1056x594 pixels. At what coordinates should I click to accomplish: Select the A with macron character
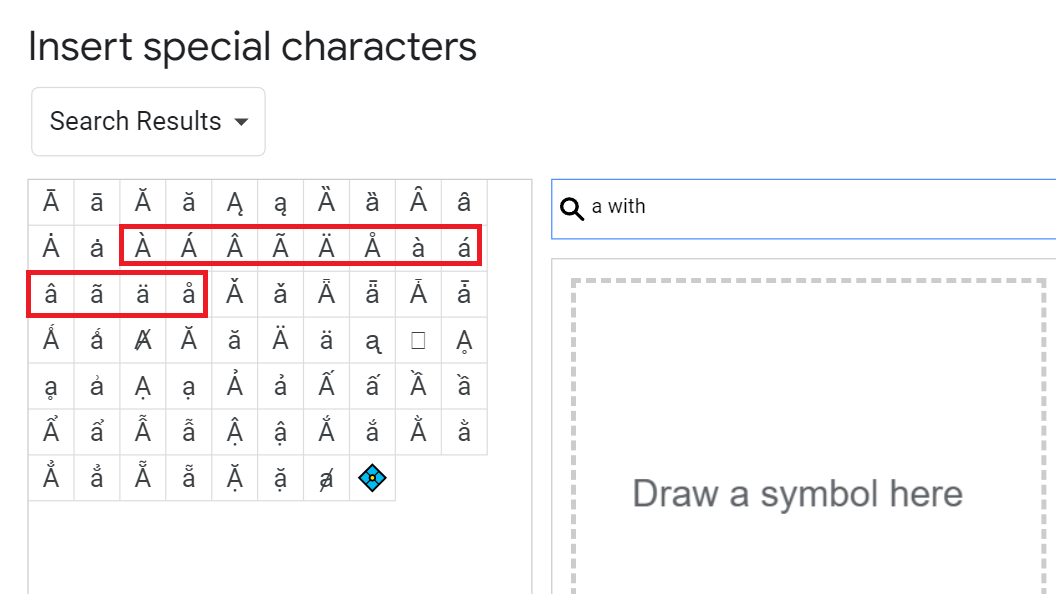tap(50, 200)
